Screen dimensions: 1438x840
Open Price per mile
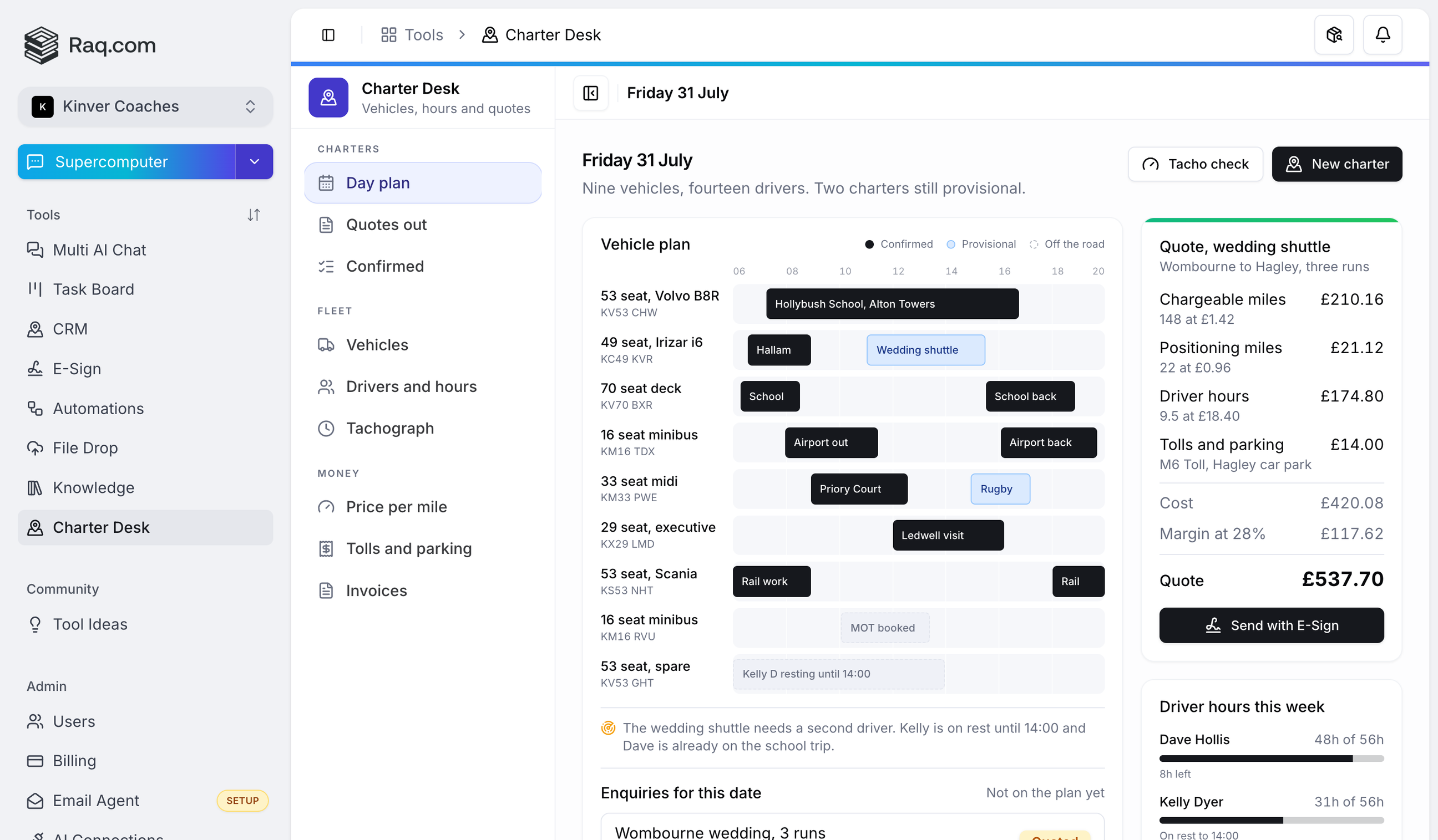423,507
